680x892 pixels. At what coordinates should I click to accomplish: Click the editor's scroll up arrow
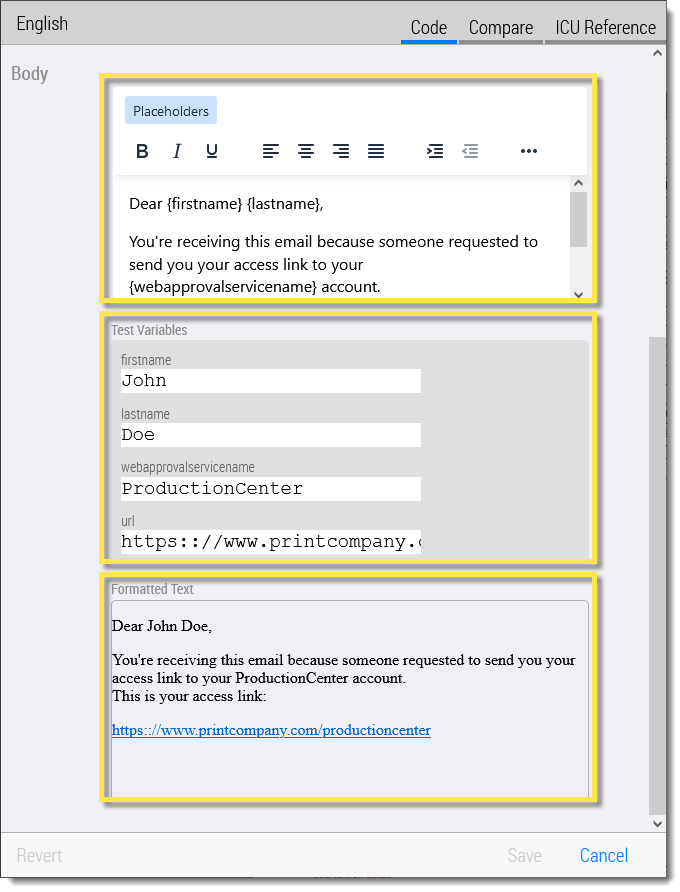(579, 183)
